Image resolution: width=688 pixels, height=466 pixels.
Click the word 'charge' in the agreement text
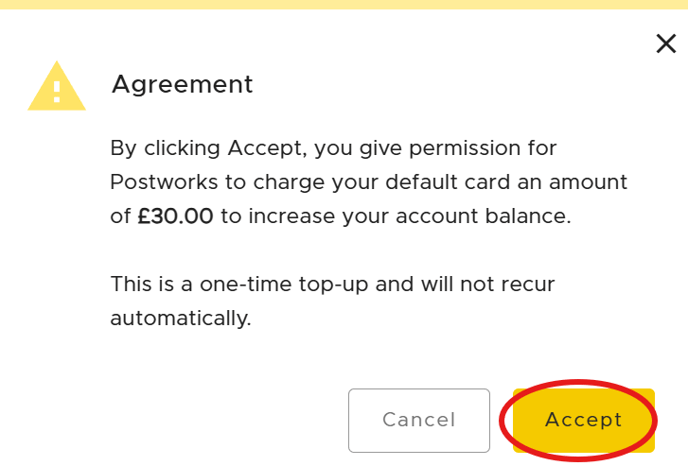pyautogui.click(x=289, y=183)
